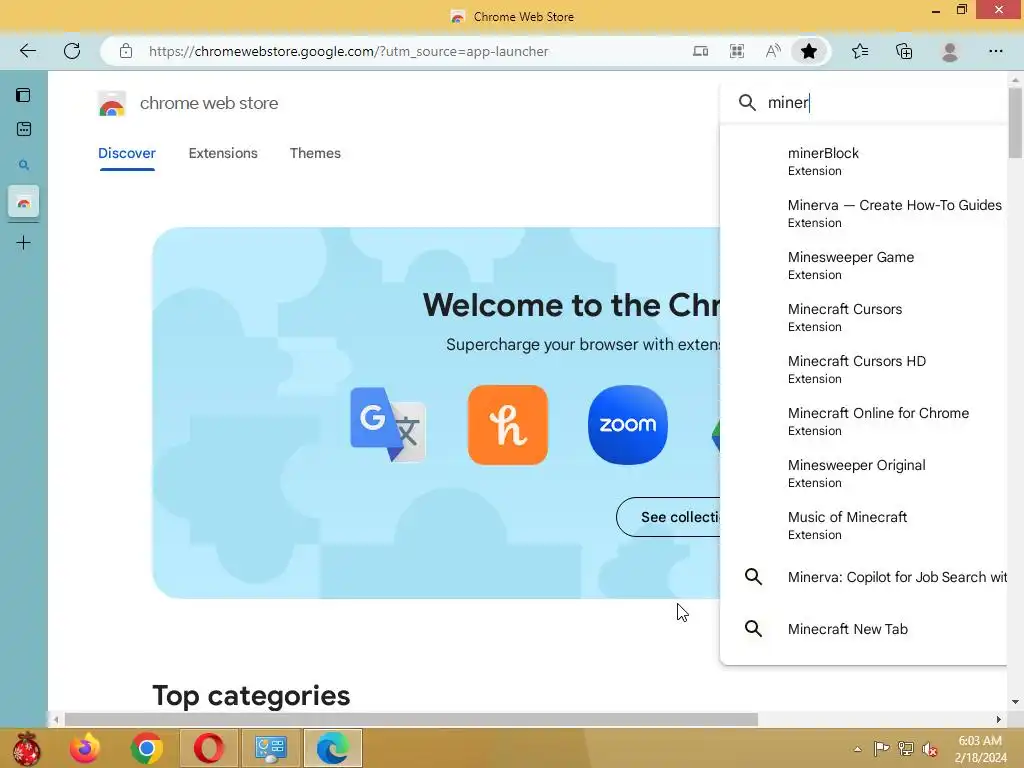Select the Minesweeper Original suggestion
This screenshot has width=1024, height=768.
(863, 473)
